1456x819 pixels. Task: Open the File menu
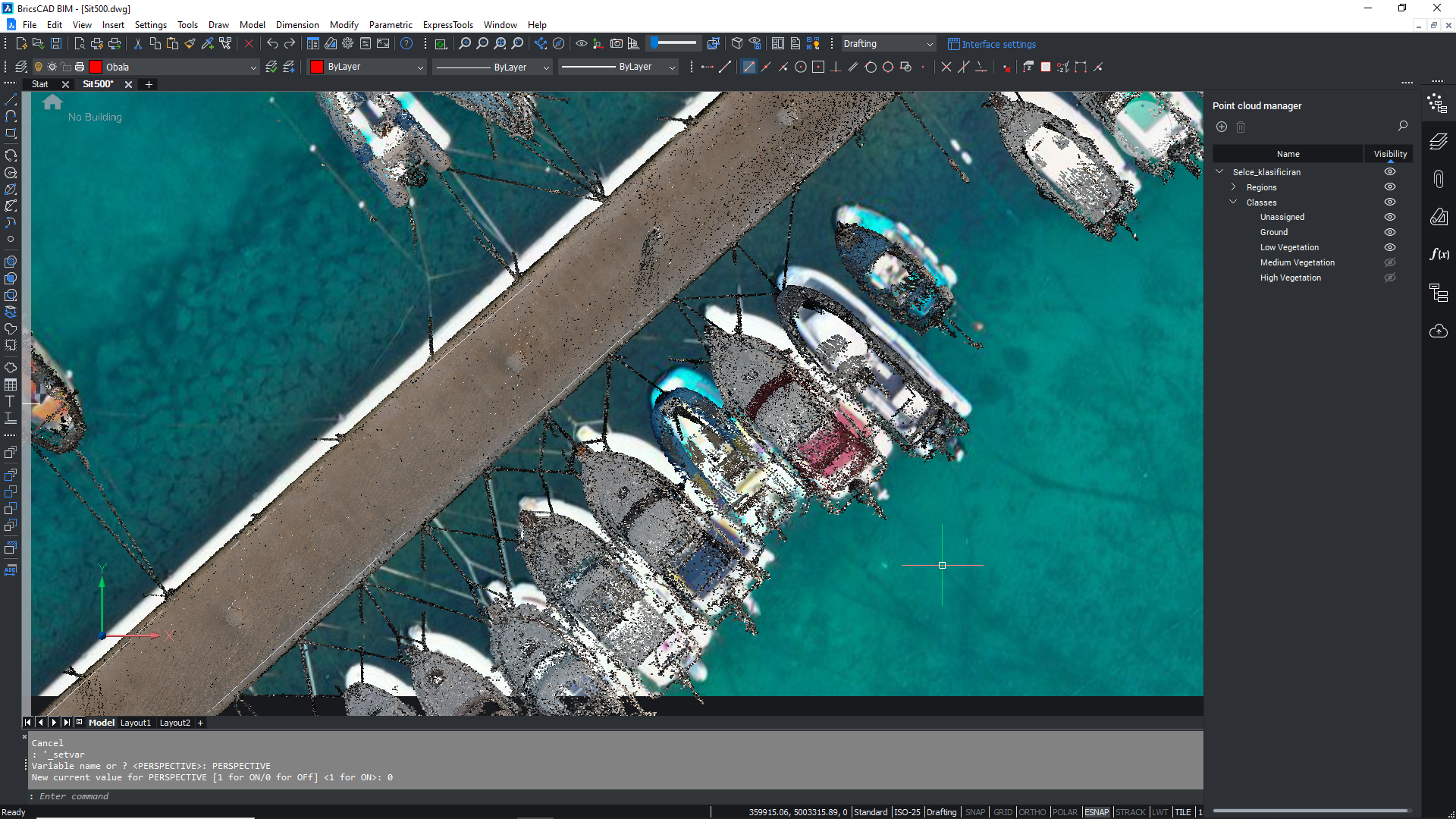click(x=30, y=25)
